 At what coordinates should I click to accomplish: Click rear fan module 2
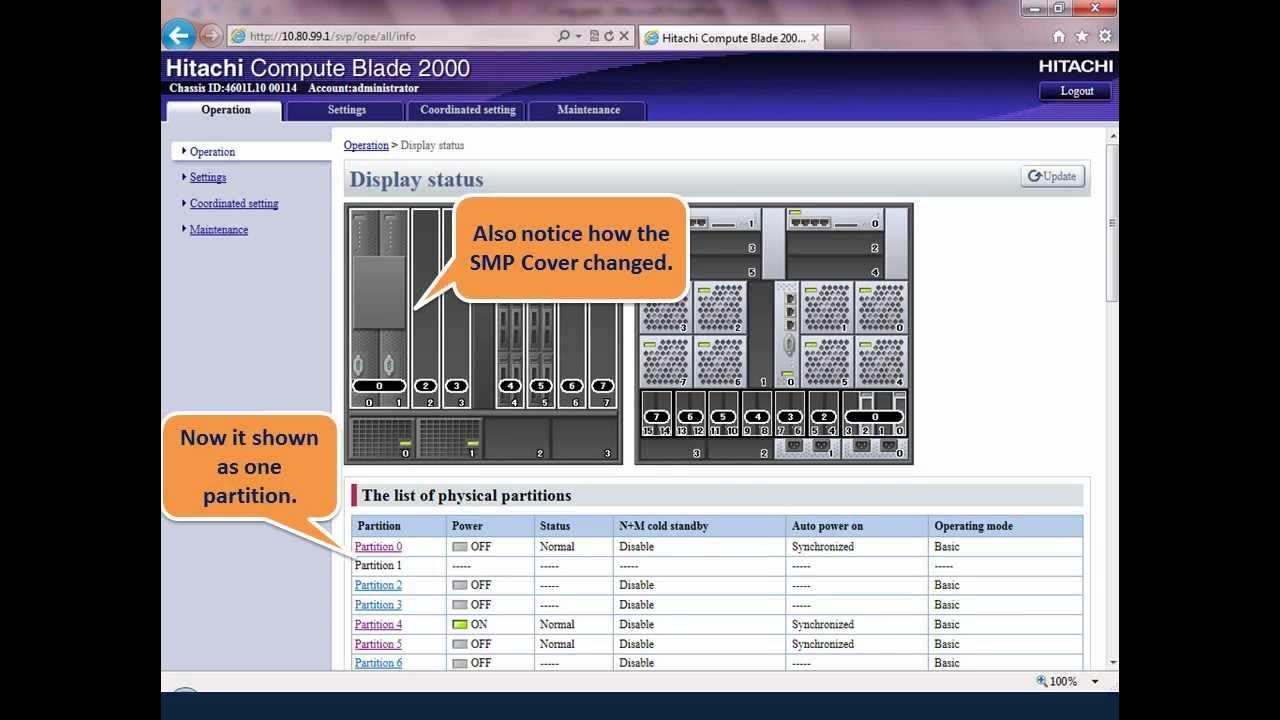(720, 306)
